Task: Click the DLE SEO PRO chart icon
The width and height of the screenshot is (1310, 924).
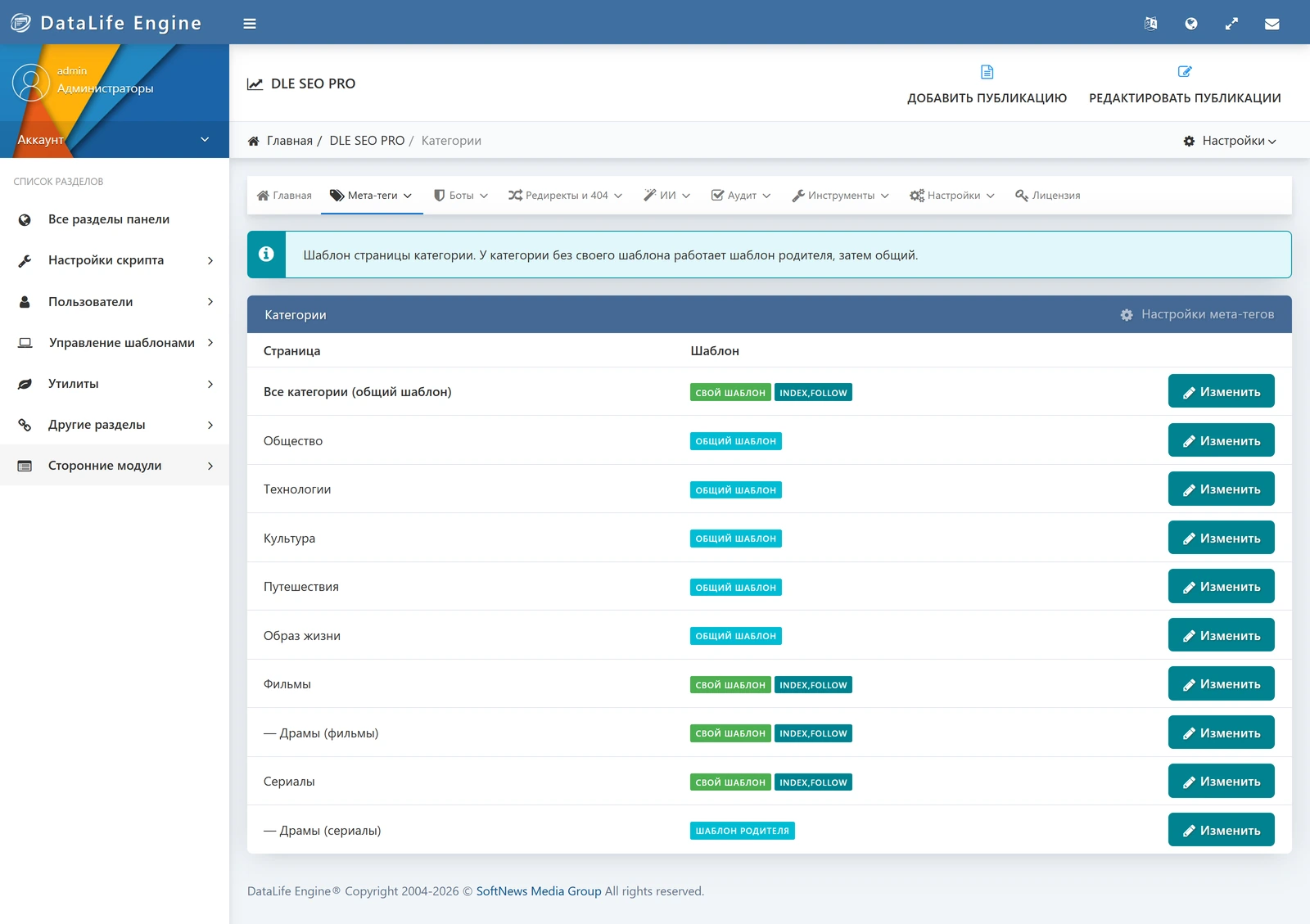Action: pos(255,83)
